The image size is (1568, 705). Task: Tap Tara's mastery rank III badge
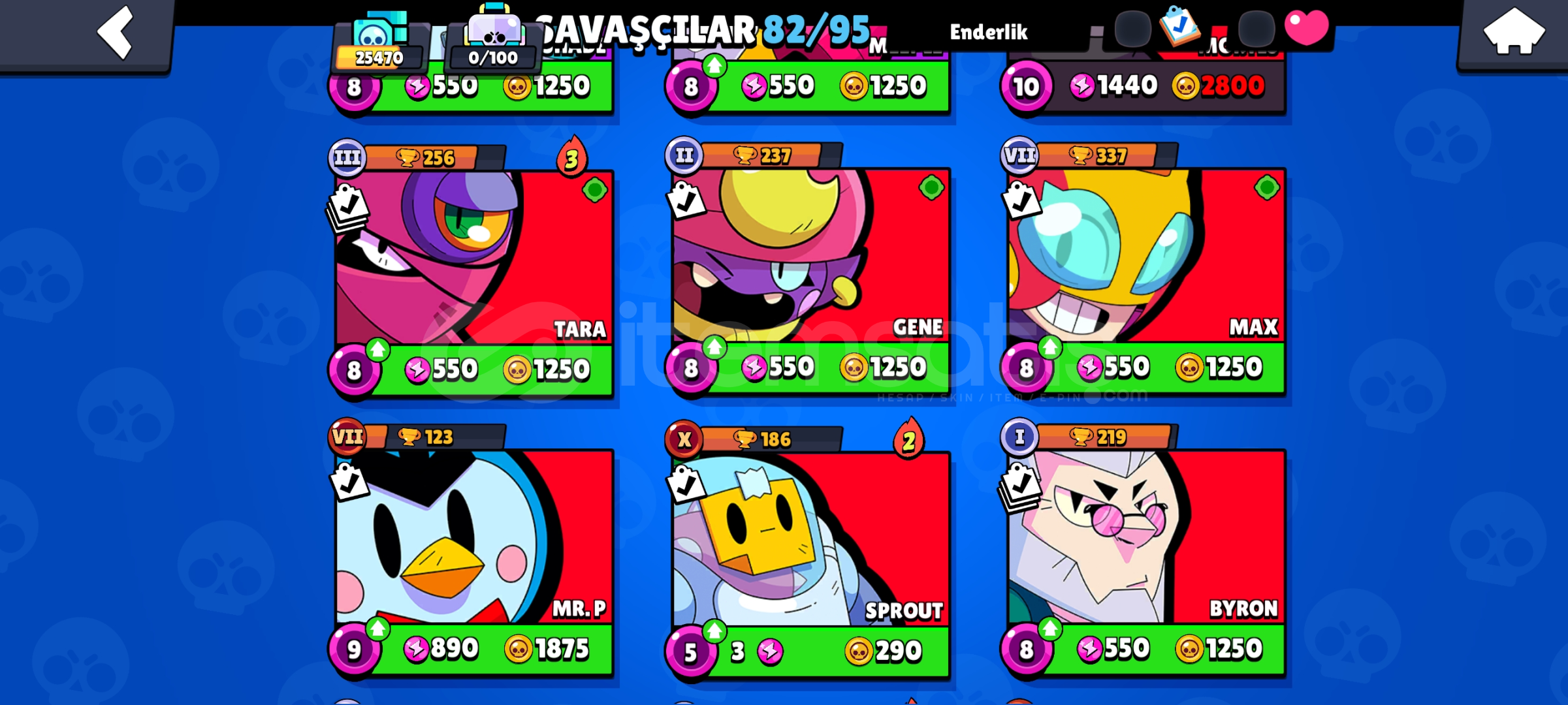pyautogui.click(x=347, y=158)
